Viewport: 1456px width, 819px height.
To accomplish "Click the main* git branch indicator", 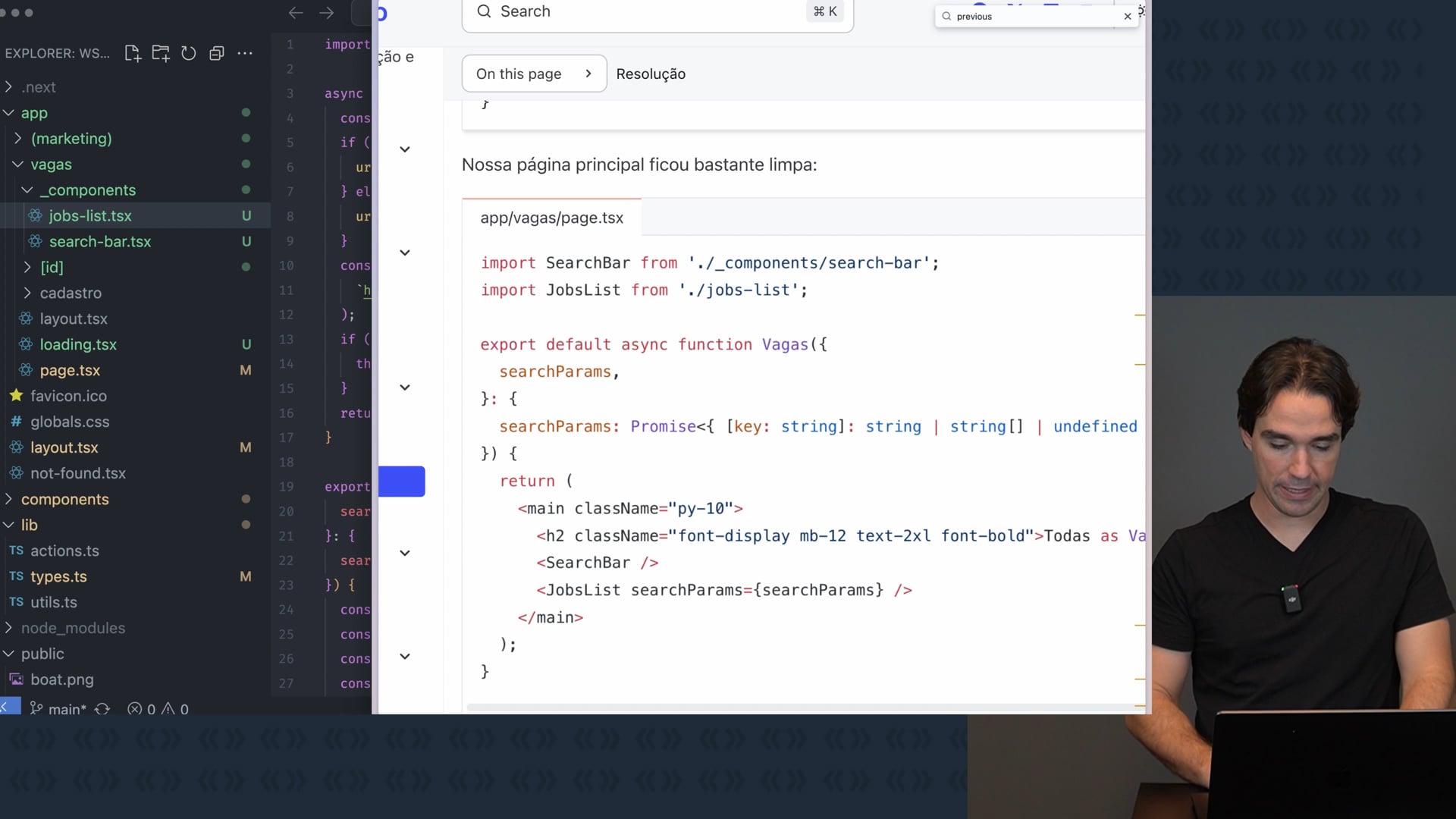I will pos(59,708).
